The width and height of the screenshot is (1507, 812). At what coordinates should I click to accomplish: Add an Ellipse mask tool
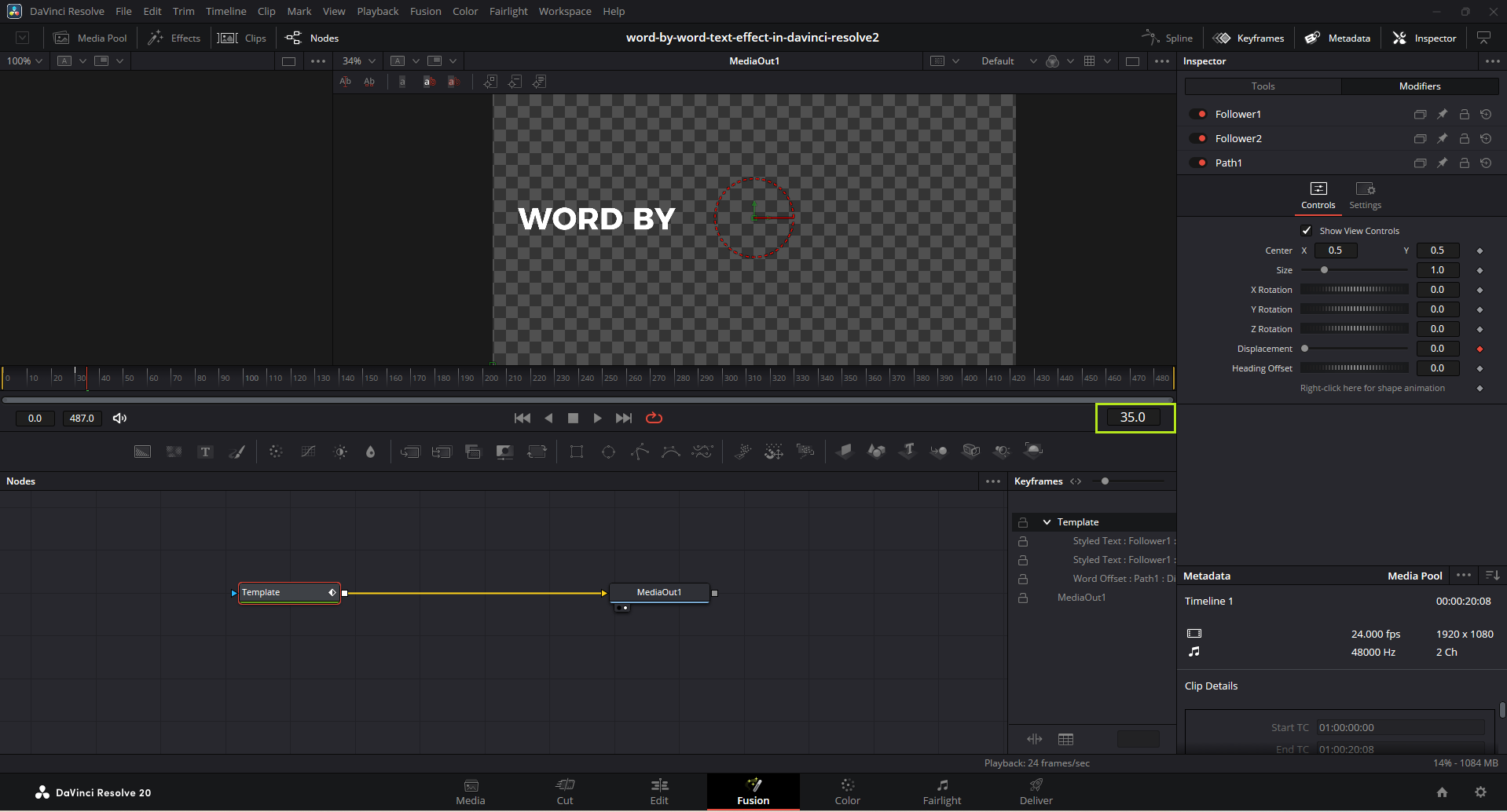click(x=608, y=452)
